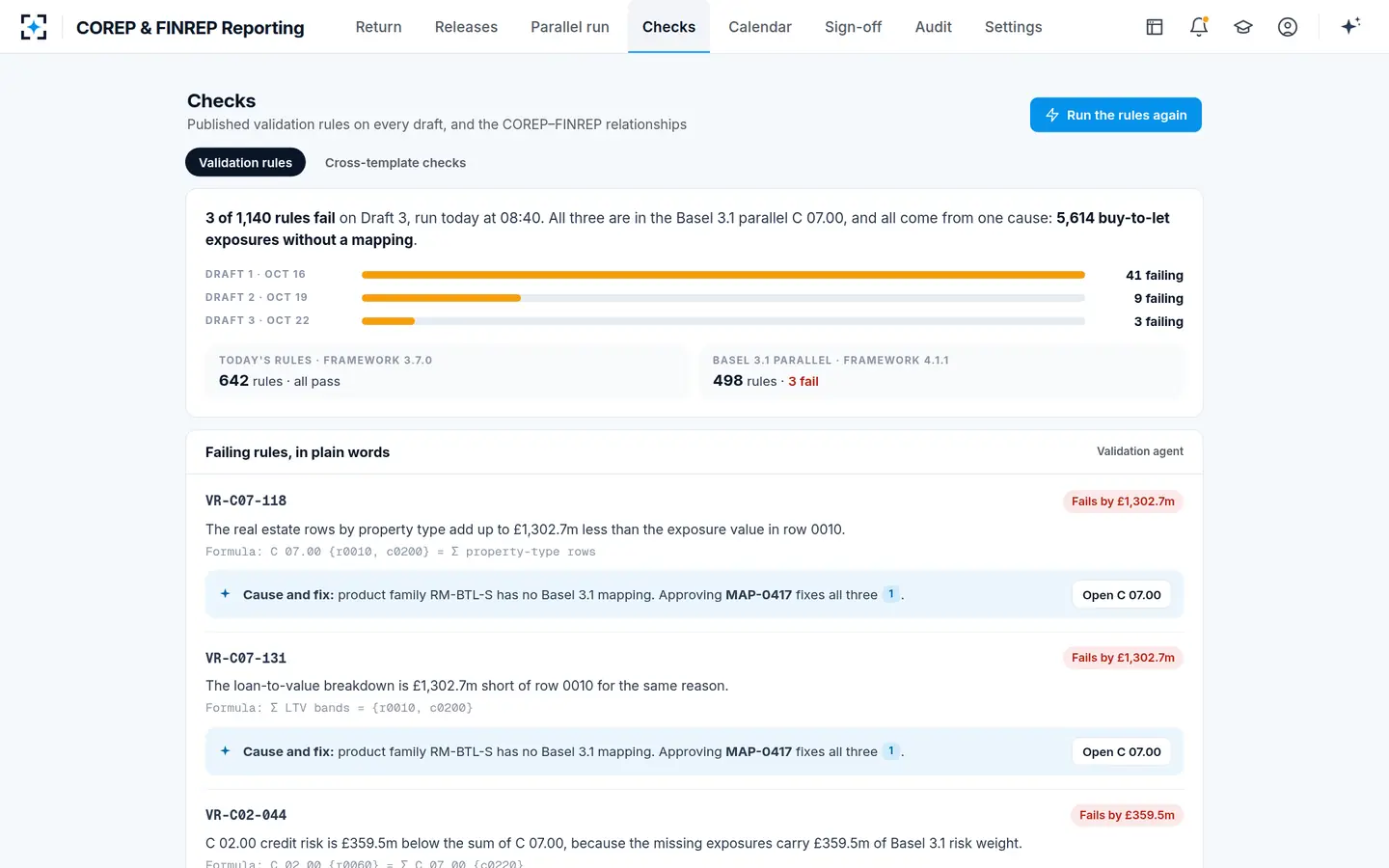Click rule ID VR-C02-044
This screenshot has height=868, width=1389.
(x=246, y=815)
